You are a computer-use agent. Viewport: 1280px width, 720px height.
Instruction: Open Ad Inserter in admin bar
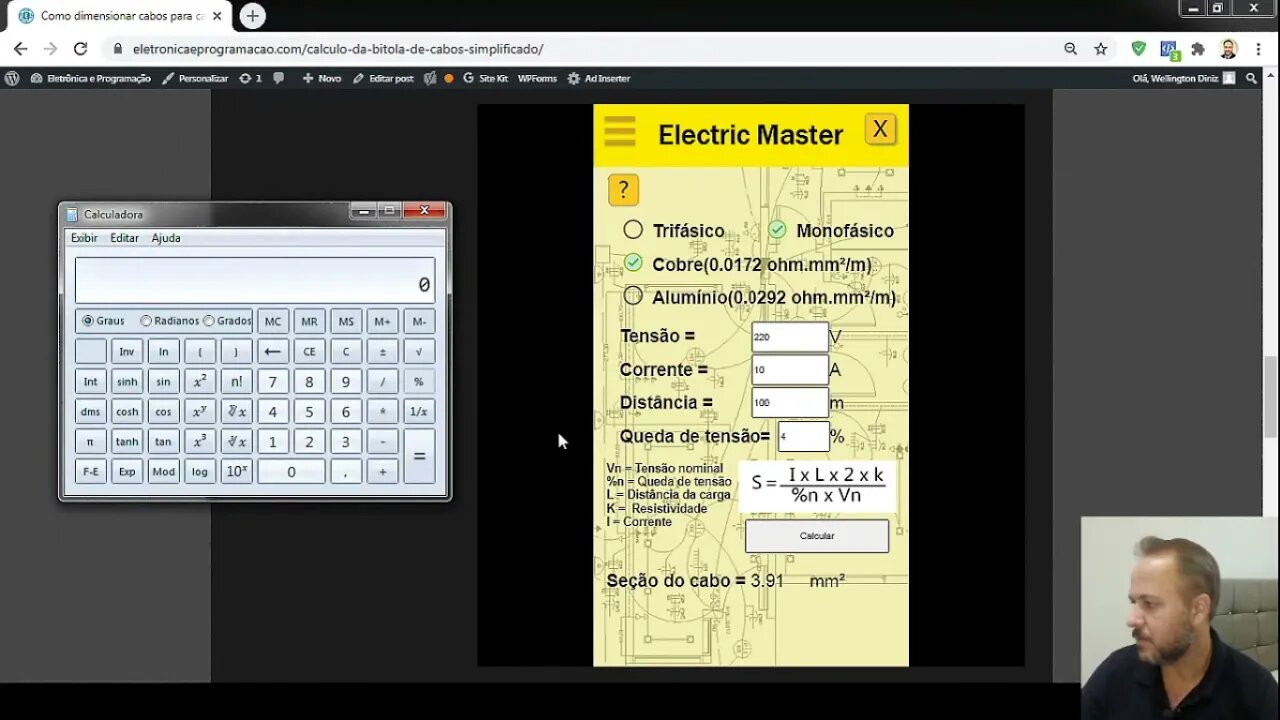pos(598,78)
